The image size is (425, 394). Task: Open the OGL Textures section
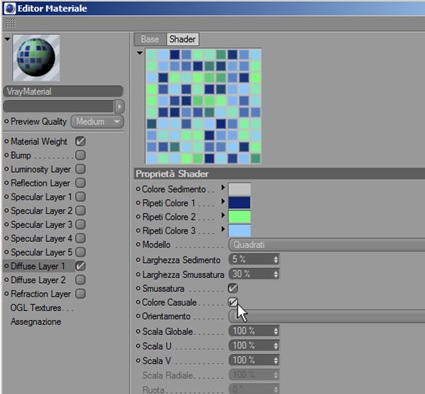pyautogui.click(x=42, y=308)
